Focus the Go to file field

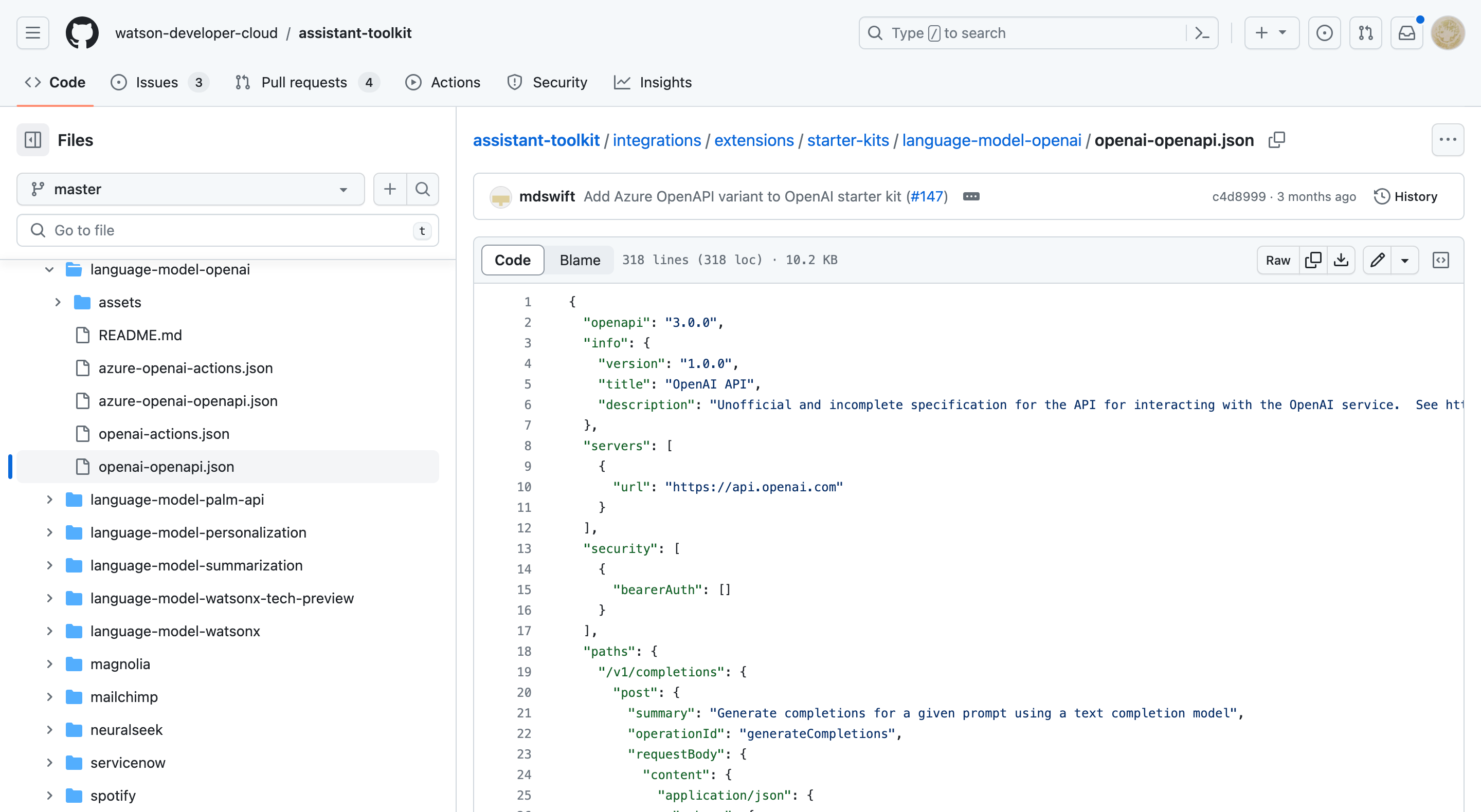click(x=227, y=230)
